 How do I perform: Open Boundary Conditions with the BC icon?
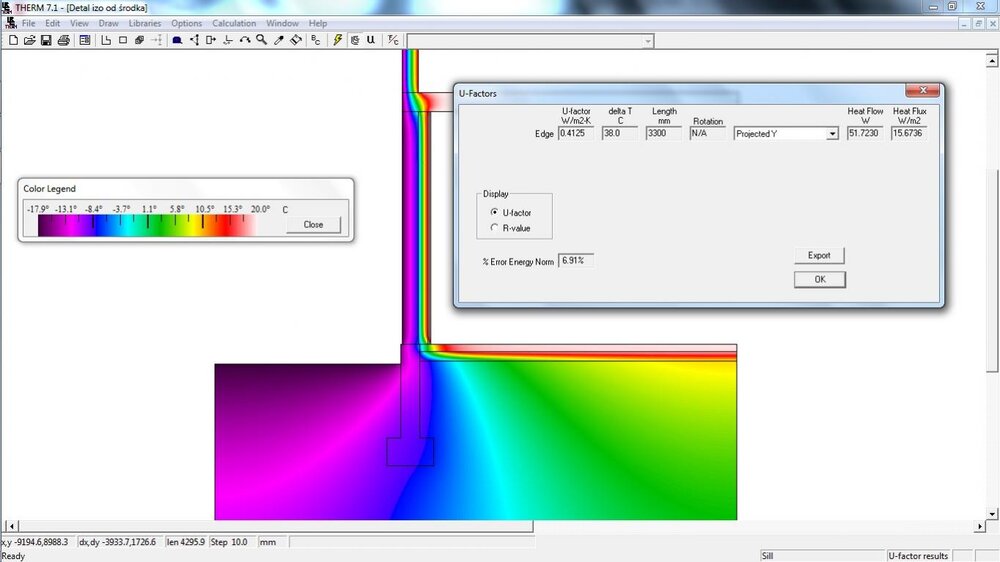(316, 40)
